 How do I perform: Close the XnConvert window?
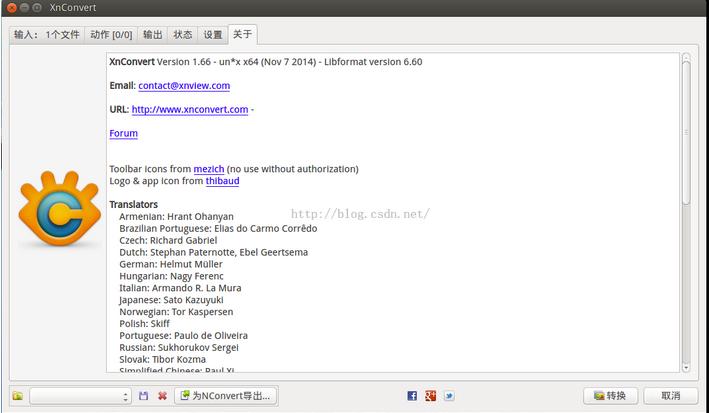click(x=12, y=8)
